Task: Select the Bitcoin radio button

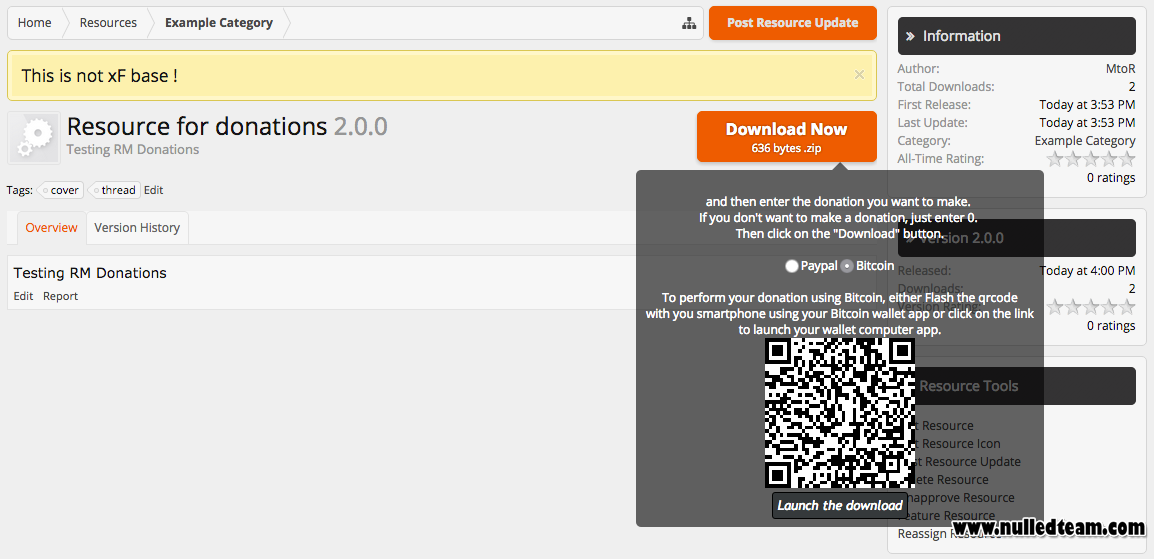Action: coord(847,266)
